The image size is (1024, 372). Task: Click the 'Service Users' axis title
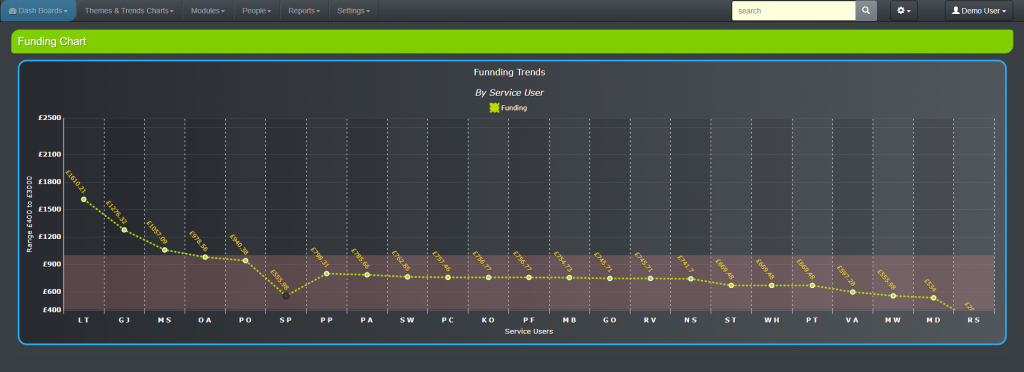(529, 332)
